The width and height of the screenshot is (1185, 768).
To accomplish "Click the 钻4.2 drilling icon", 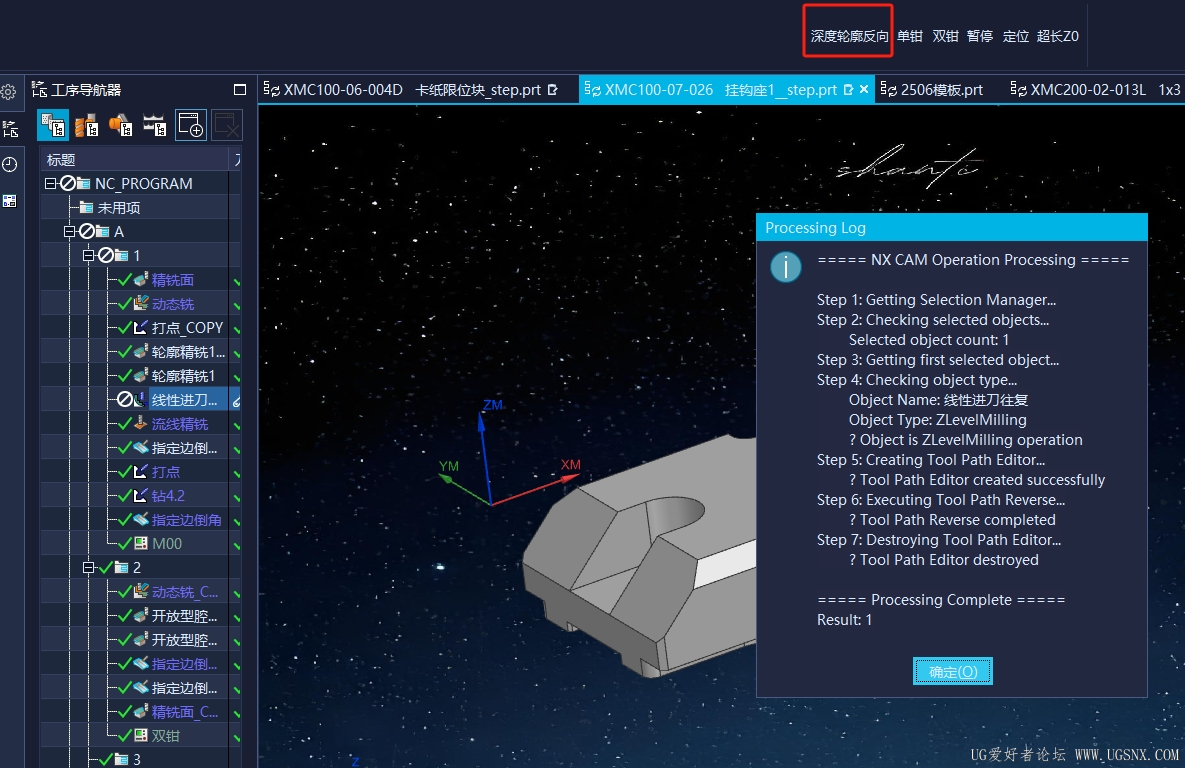I will [141, 495].
